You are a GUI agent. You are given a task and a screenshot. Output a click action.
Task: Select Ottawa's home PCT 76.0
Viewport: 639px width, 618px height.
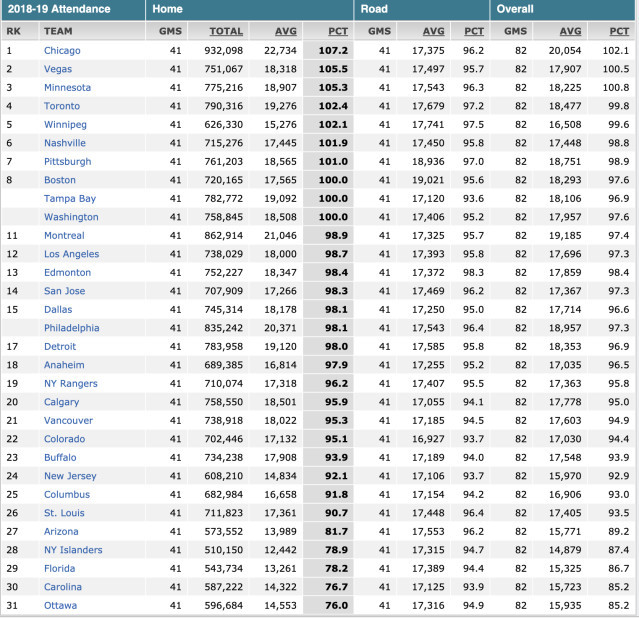tap(336, 605)
